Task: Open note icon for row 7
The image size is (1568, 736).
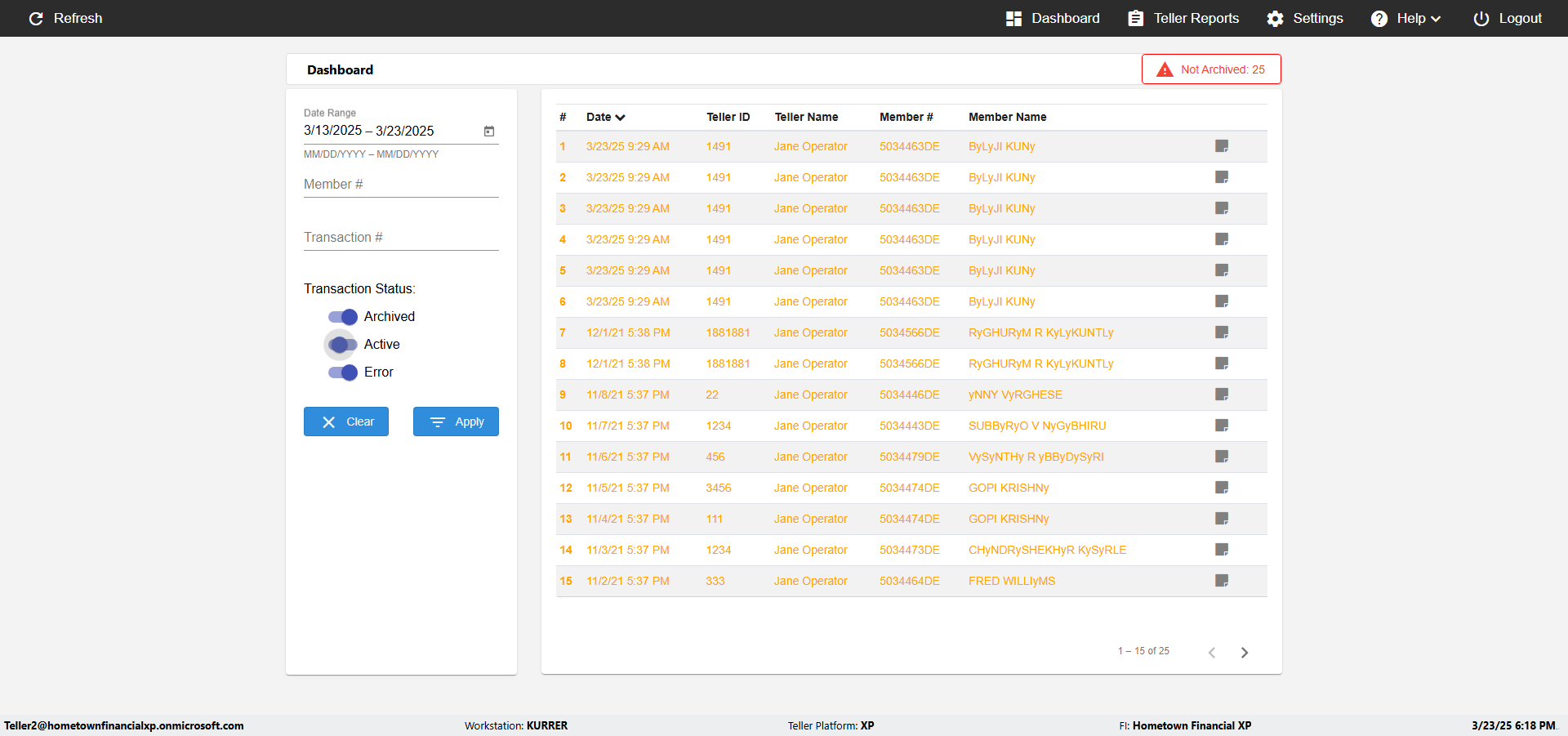Action: (x=1222, y=332)
